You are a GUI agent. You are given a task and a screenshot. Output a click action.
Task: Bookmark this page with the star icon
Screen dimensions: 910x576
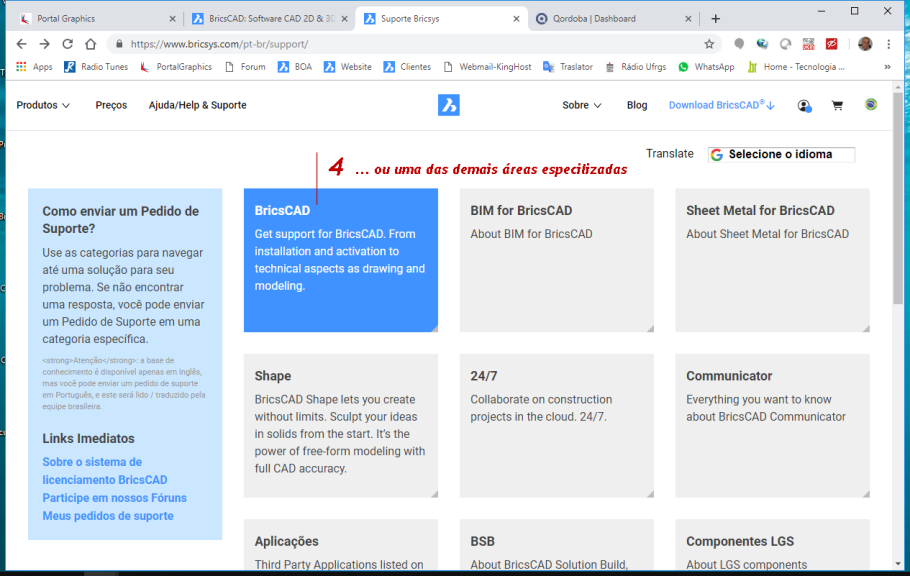pos(709,44)
